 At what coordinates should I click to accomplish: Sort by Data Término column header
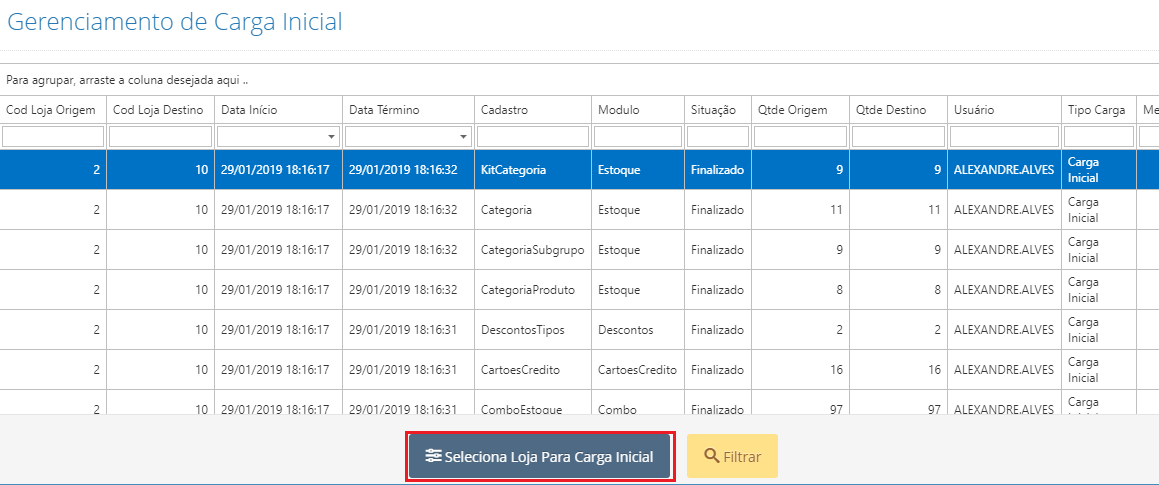coord(408,110)
